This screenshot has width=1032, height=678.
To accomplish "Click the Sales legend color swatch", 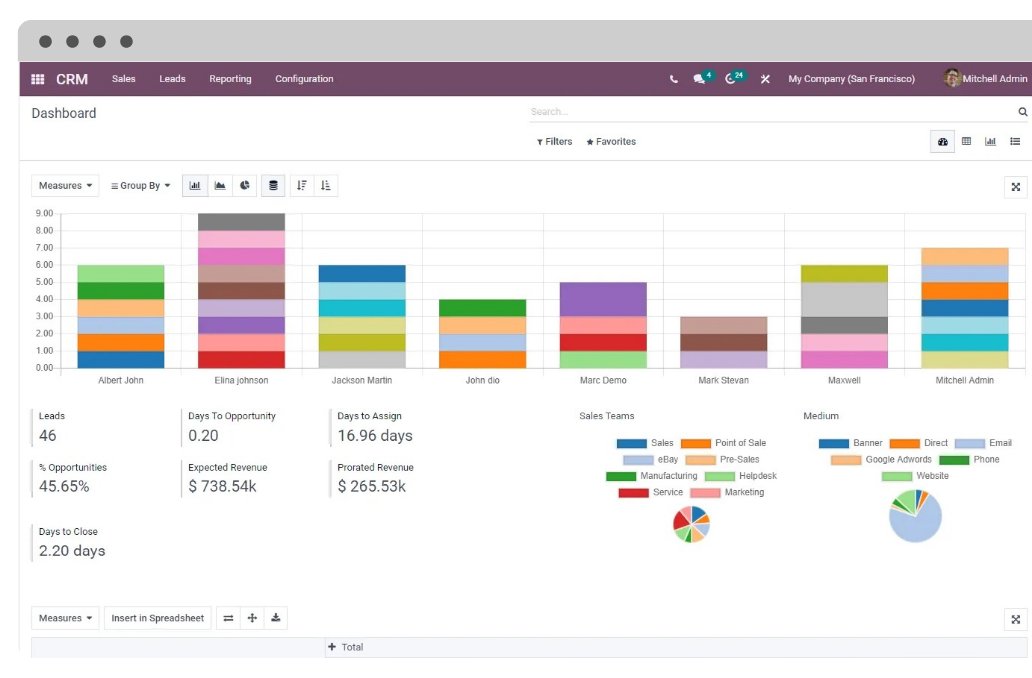I will (631, 443).
